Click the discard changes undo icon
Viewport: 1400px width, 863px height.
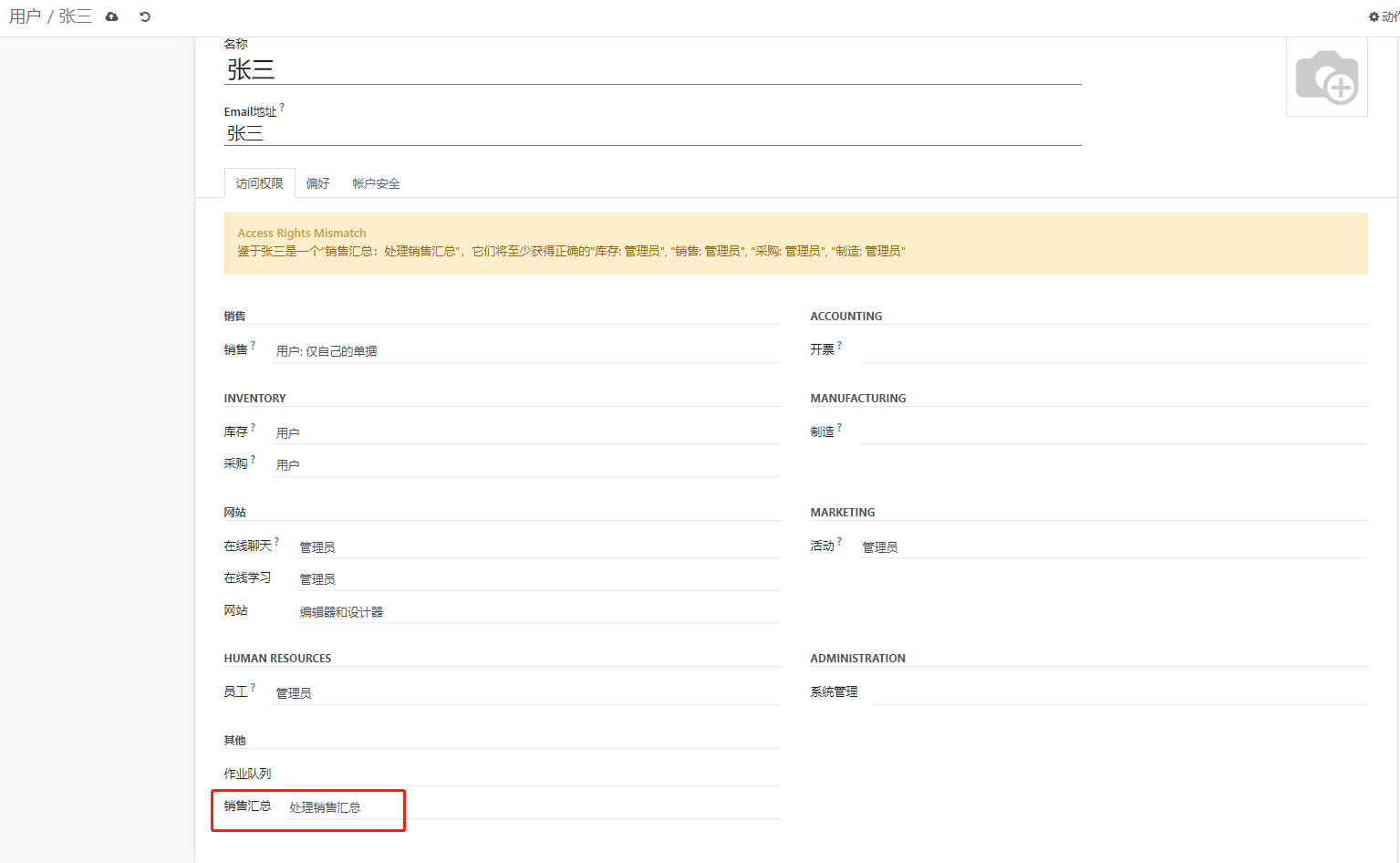tap(145, 17)
